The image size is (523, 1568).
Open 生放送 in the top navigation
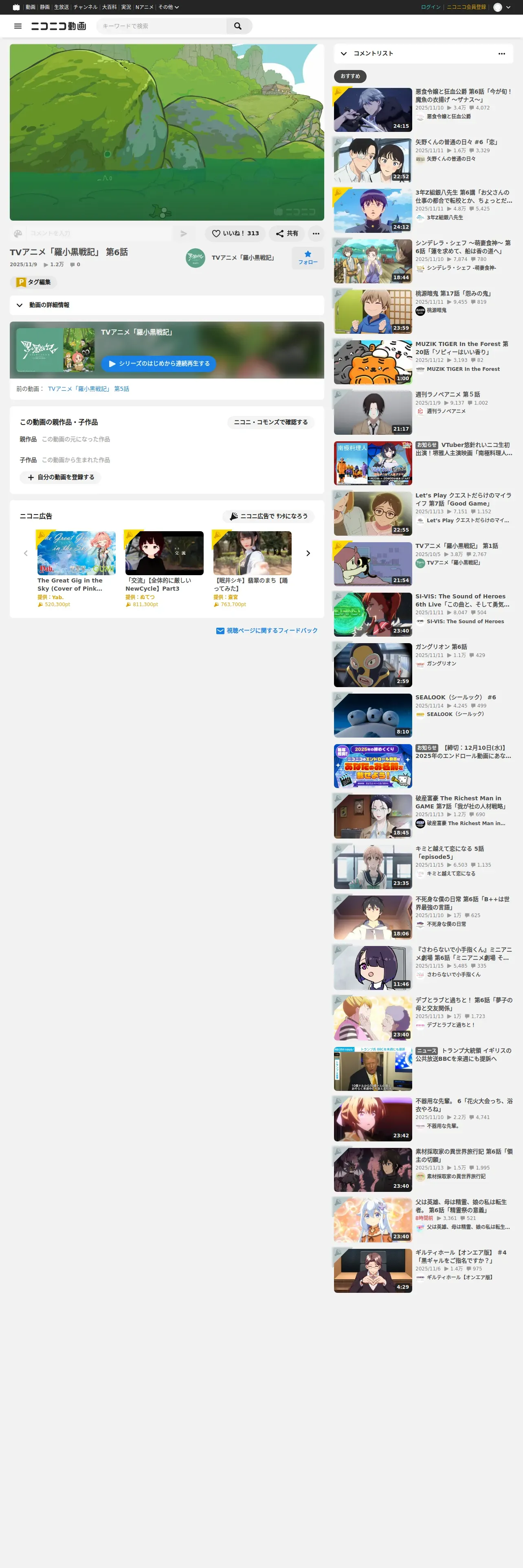[x=62, y=7]
